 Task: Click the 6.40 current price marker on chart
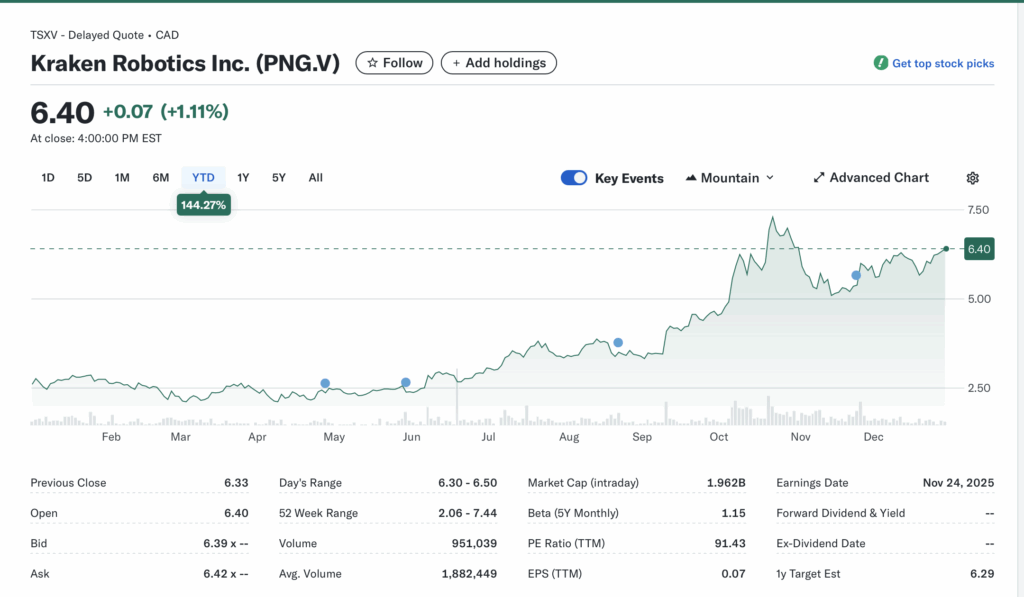977,248
